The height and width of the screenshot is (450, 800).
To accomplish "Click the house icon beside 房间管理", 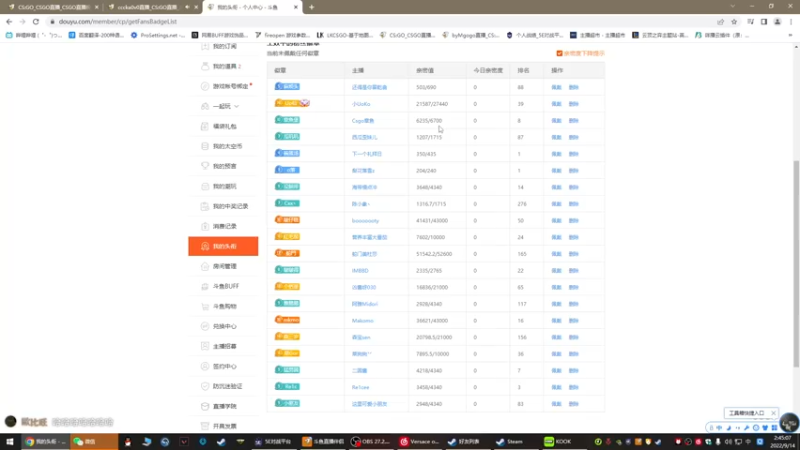I will (205, 266).
